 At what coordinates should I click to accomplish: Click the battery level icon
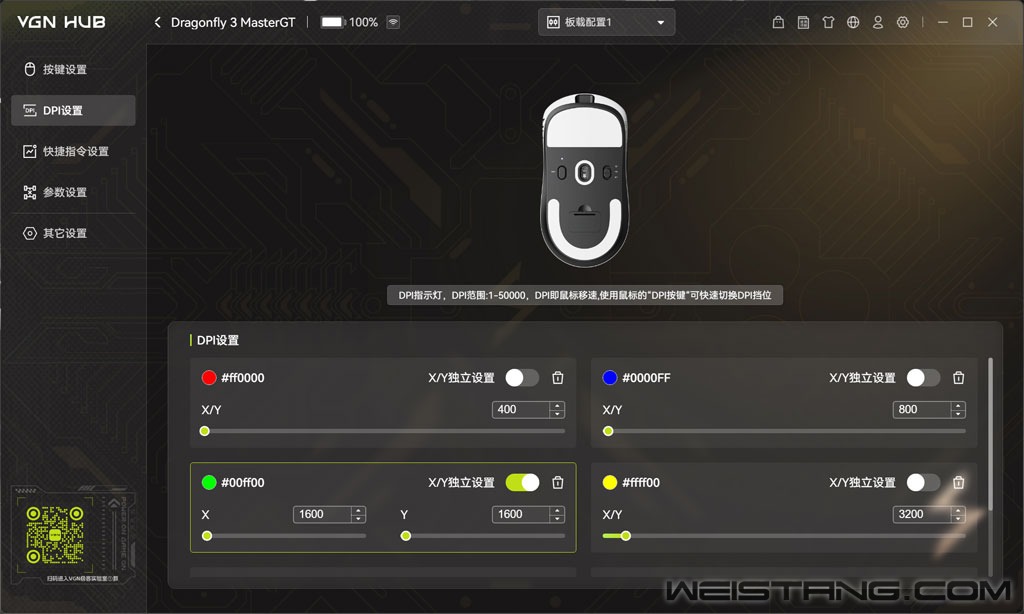point(332,22)
